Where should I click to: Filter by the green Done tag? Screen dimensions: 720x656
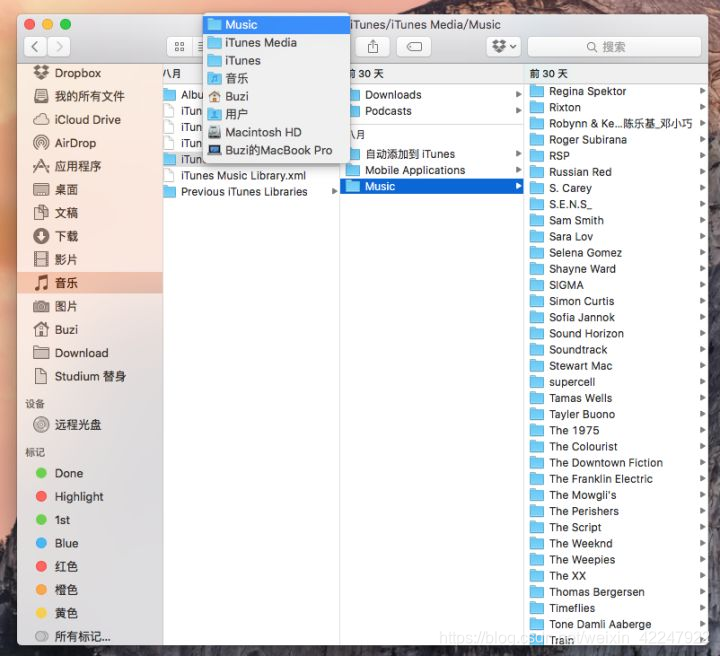tap(90, 473)
